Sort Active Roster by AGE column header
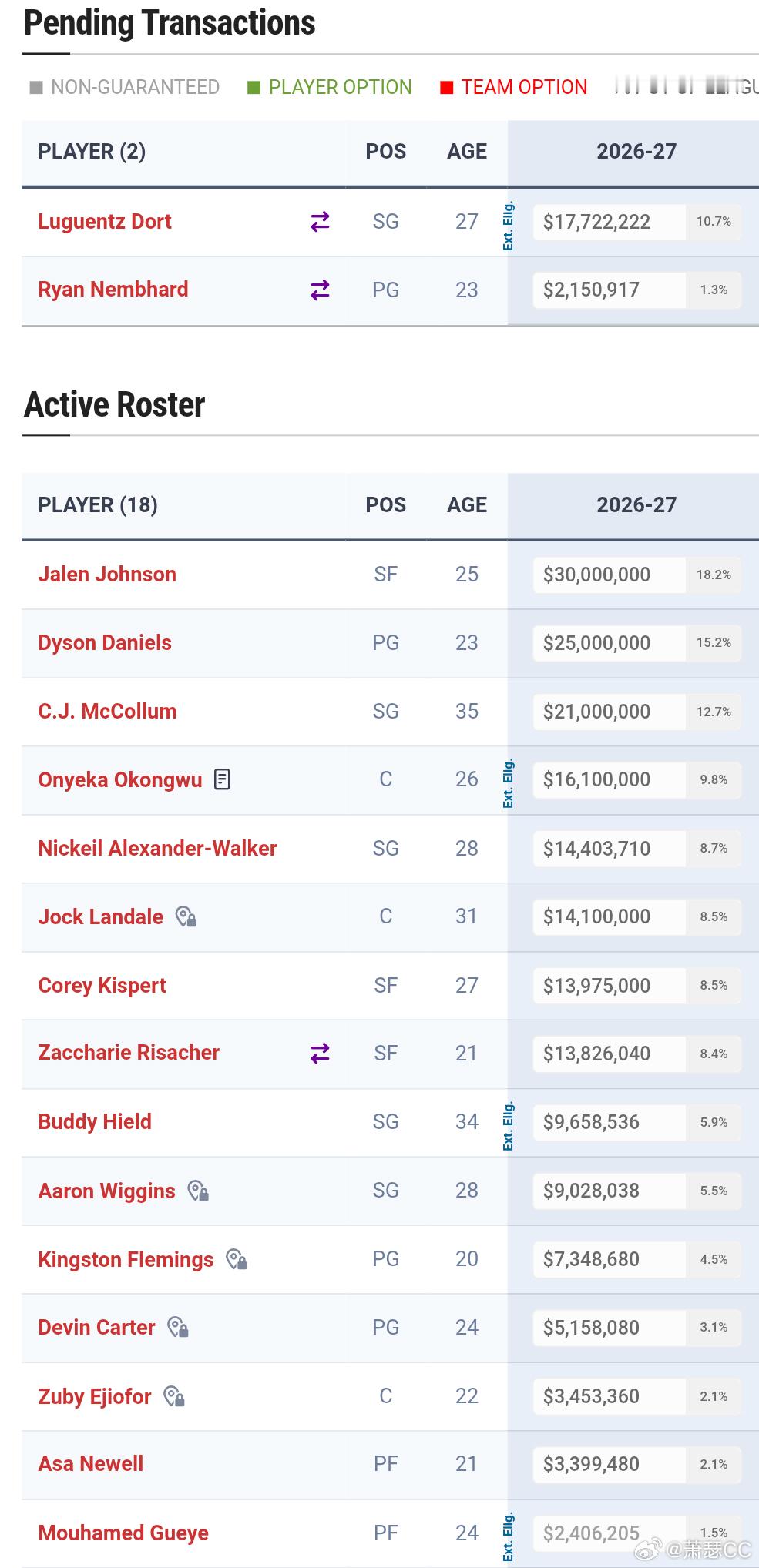 467,505
